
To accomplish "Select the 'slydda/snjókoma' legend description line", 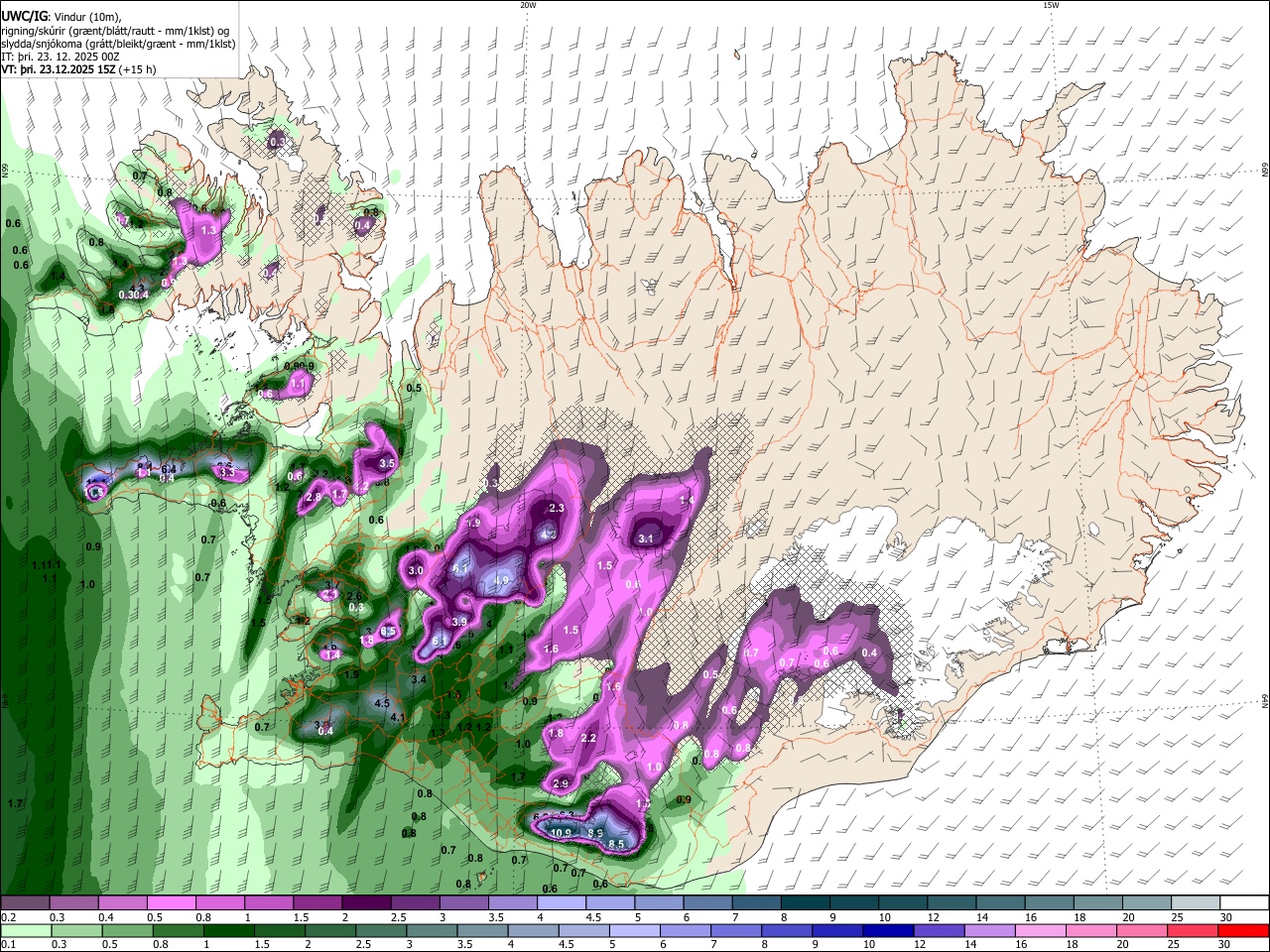I will click(118, 44).
